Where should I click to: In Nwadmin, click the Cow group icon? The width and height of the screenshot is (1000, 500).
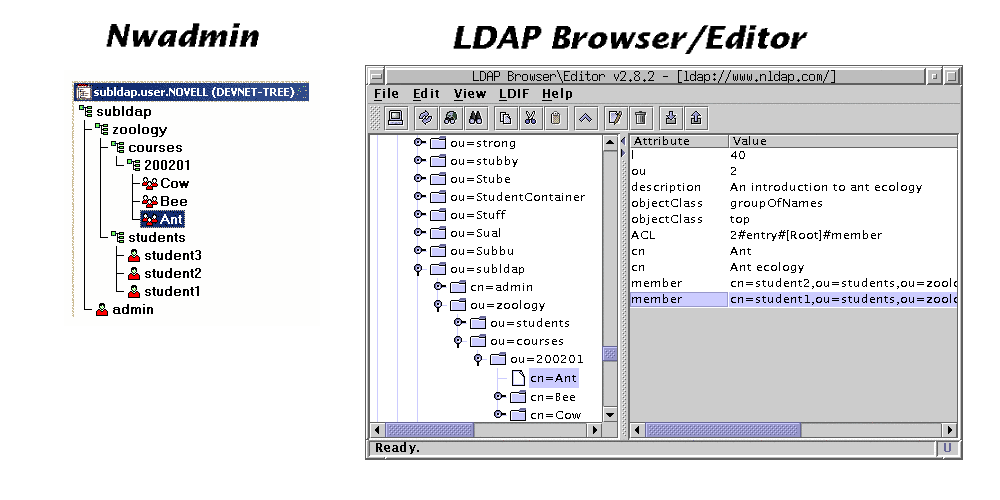tap(150, 184)
